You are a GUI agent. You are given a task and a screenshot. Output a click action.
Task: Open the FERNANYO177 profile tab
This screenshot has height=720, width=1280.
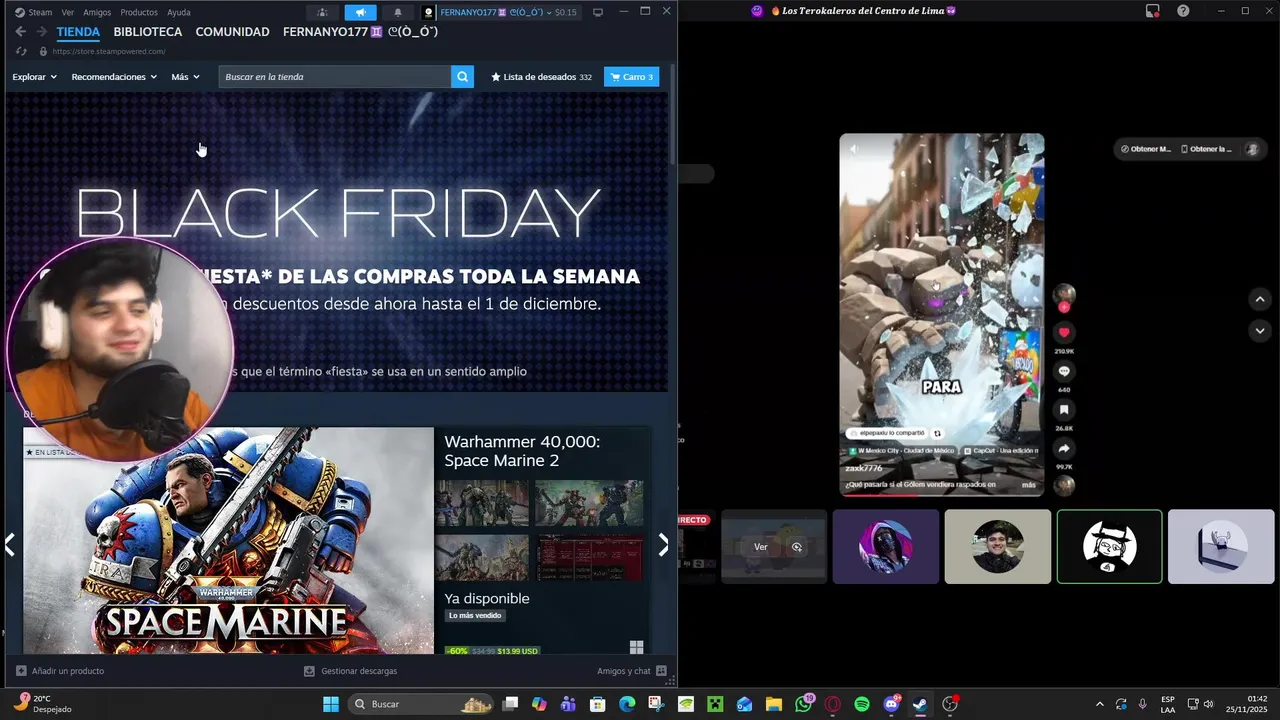click(x=361, y=32)
